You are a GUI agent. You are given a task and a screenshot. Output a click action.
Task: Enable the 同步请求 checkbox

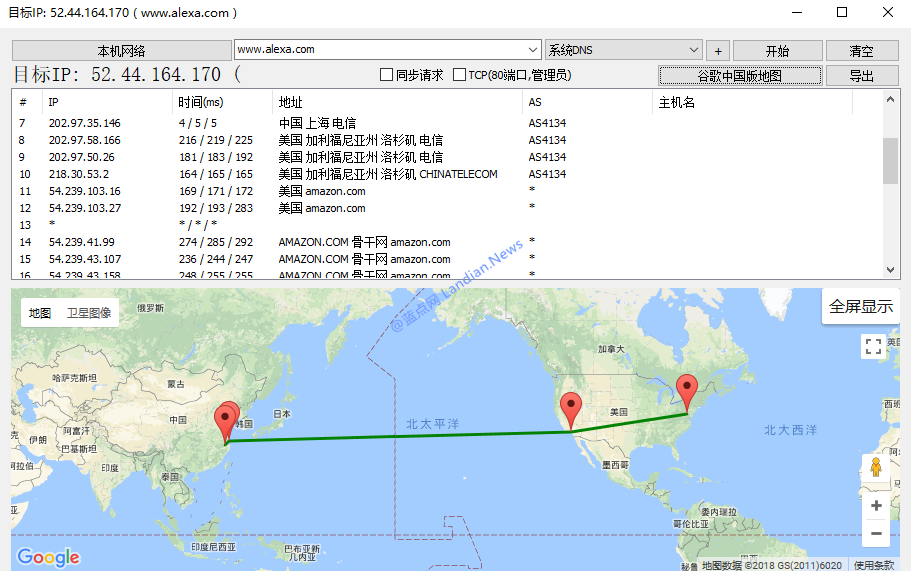tap(386, 75)
